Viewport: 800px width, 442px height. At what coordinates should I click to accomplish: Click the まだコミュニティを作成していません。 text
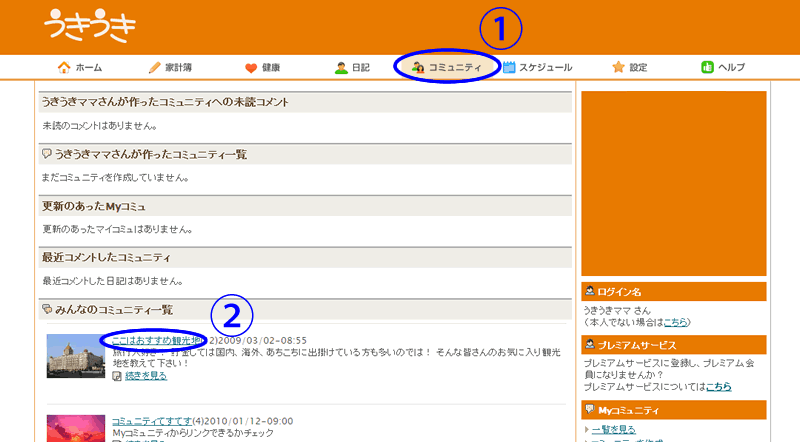pyautogui.click(x=116, y=178)
